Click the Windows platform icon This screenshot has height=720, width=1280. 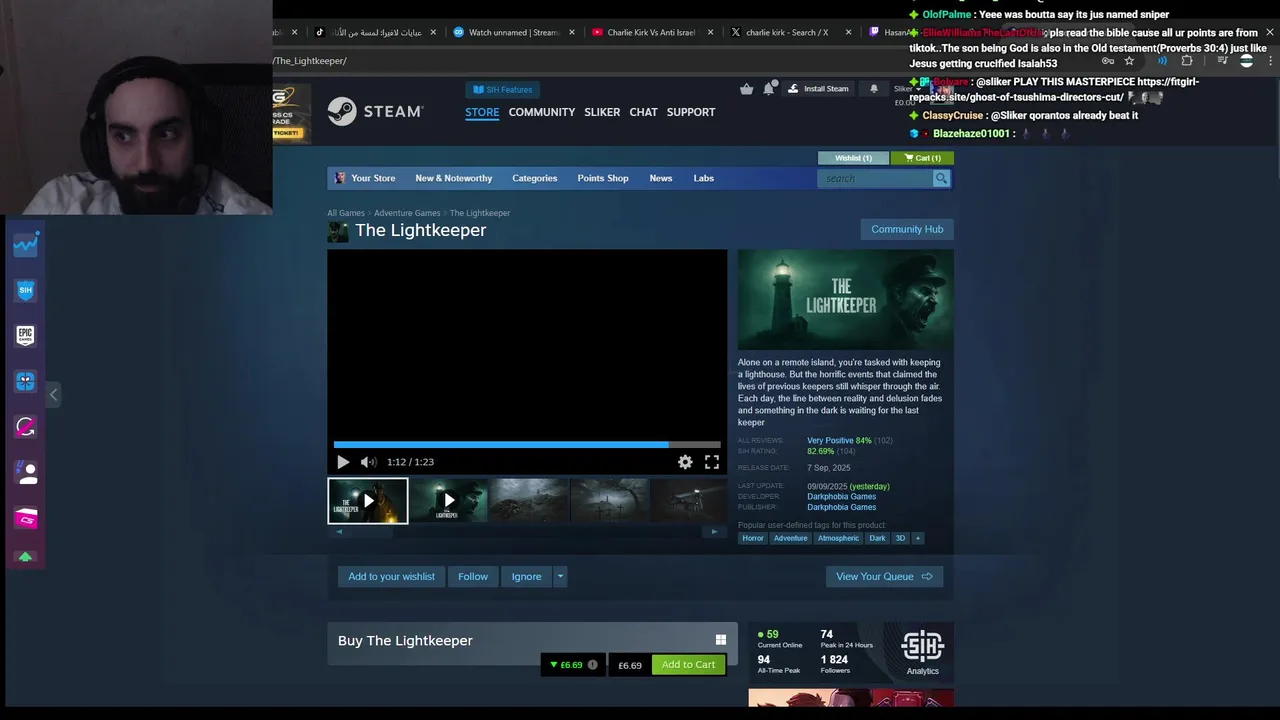pyautogui.click(x=720, y=640)
